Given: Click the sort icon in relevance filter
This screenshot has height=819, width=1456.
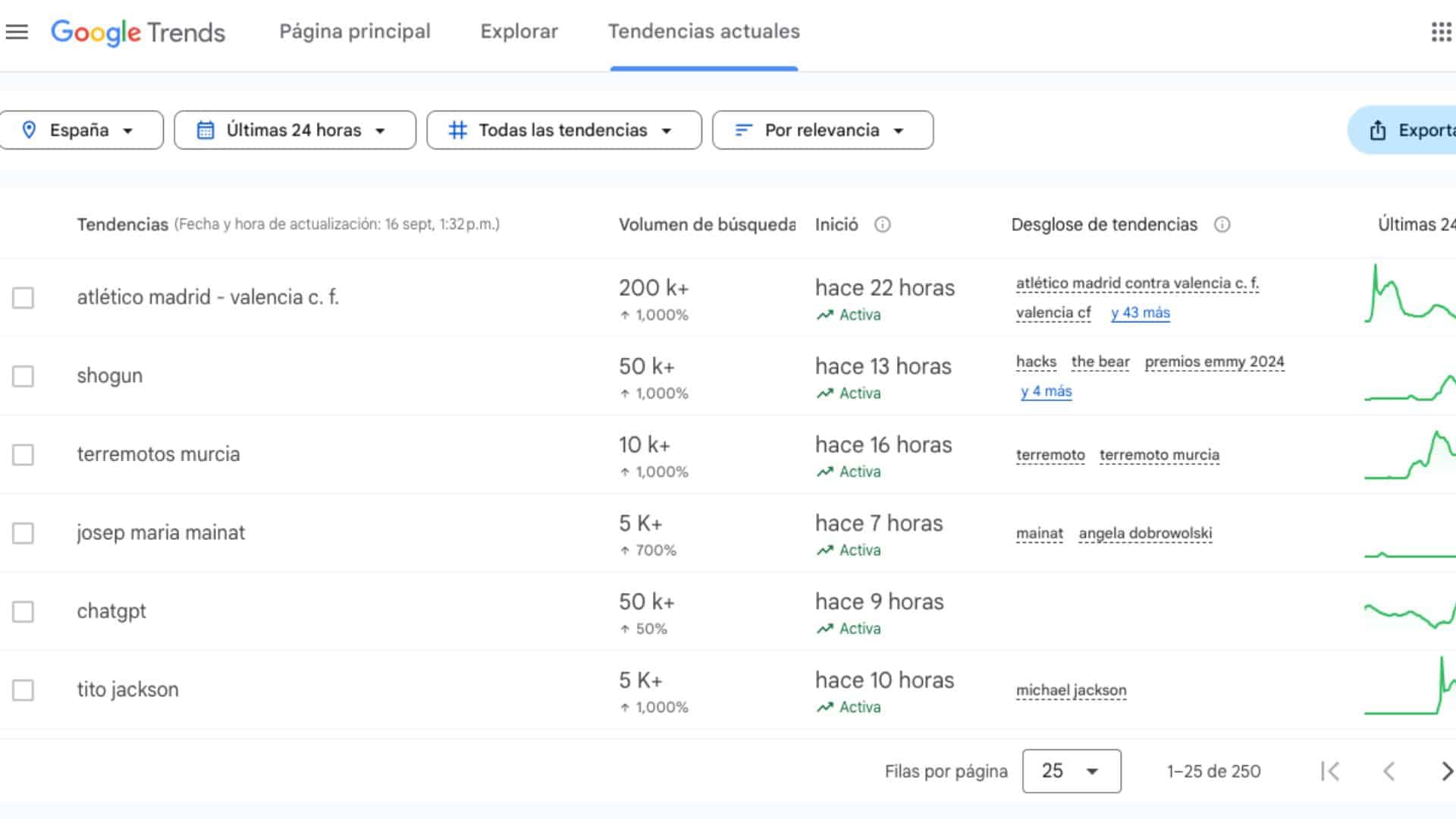Looking at the screenshot, I should (x=743, y=130).
